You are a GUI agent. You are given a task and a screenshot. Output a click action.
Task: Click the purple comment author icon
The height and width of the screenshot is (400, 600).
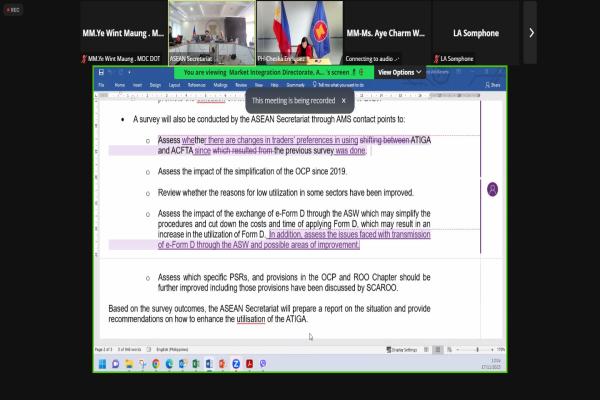tap(492, 189)
